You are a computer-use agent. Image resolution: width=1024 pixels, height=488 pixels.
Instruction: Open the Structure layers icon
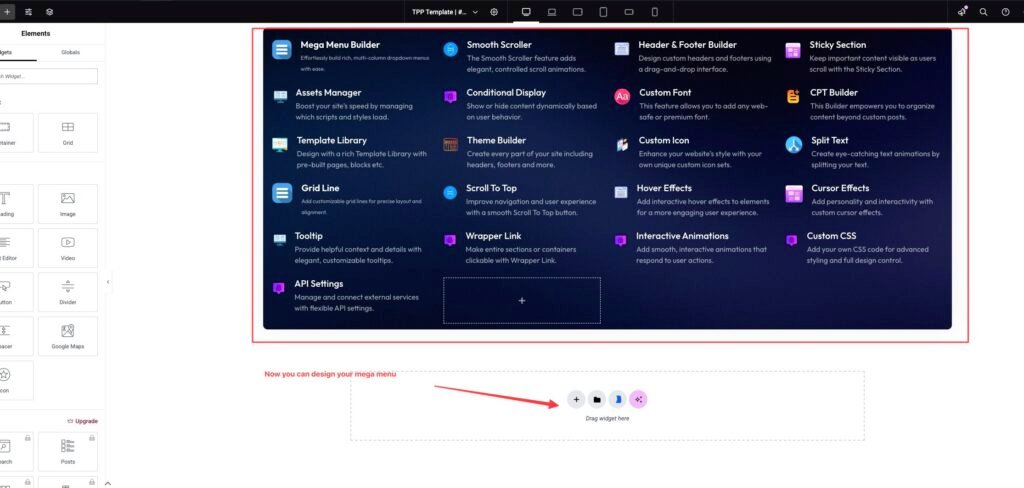pyautogui.click(x=50, y=12)
